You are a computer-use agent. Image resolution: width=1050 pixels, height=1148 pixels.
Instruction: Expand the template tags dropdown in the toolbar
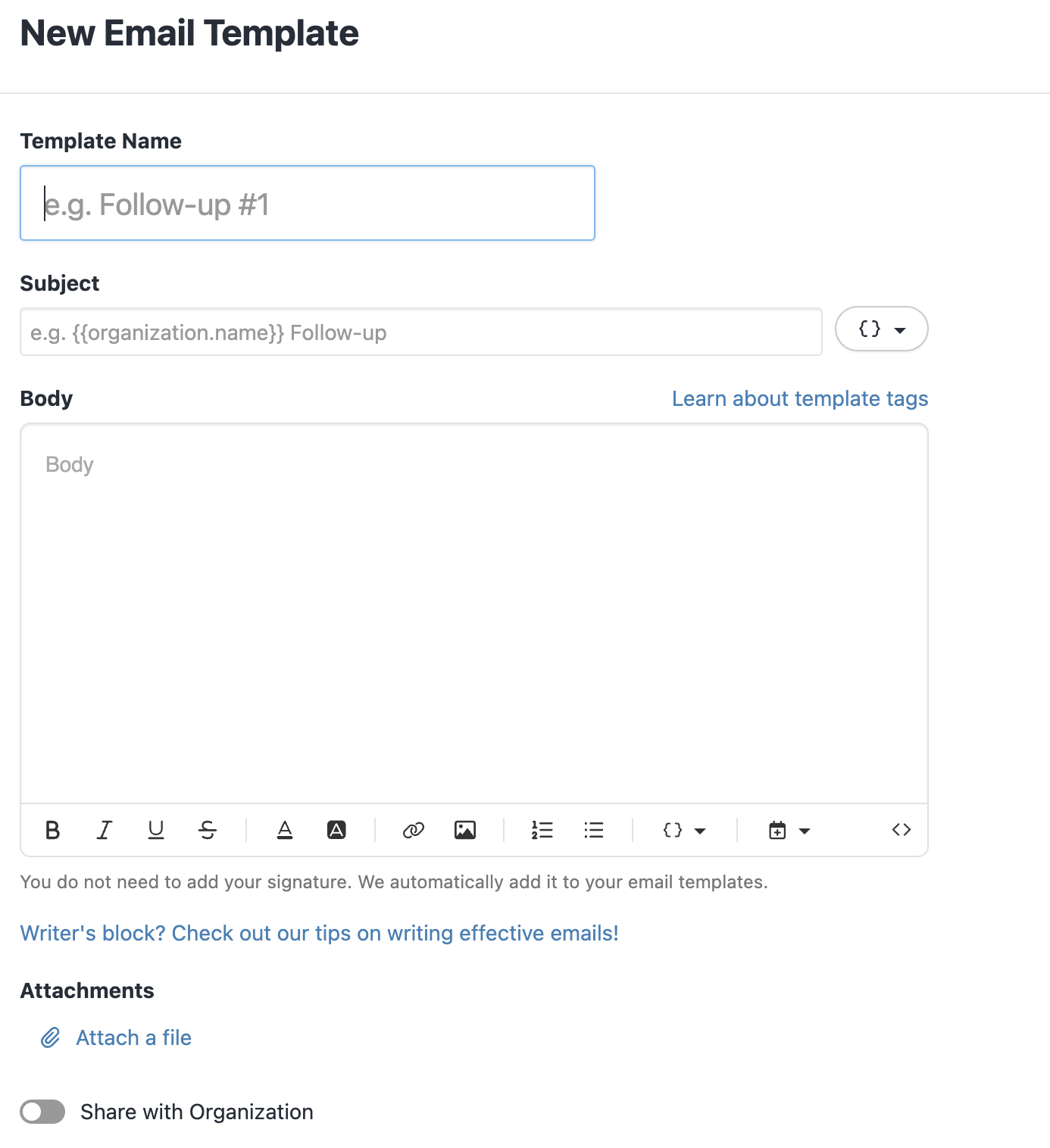click(682, 830)
